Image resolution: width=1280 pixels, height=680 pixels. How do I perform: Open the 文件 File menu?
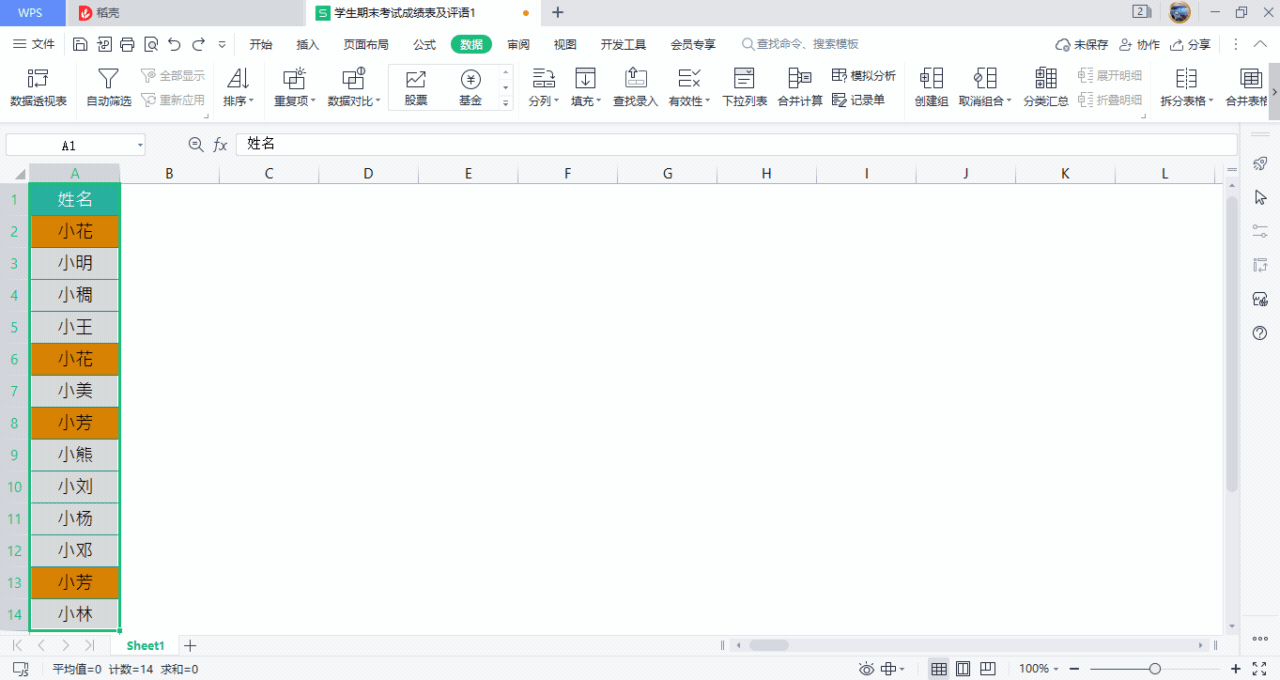pyautogui.click(x=33, y=44)
